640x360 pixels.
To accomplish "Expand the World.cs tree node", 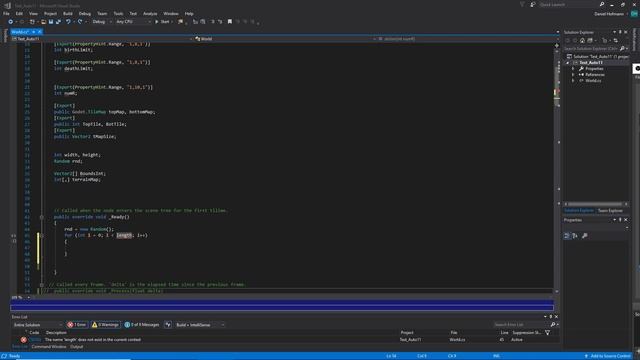I will pyautogui.click(x=573, y=81).
